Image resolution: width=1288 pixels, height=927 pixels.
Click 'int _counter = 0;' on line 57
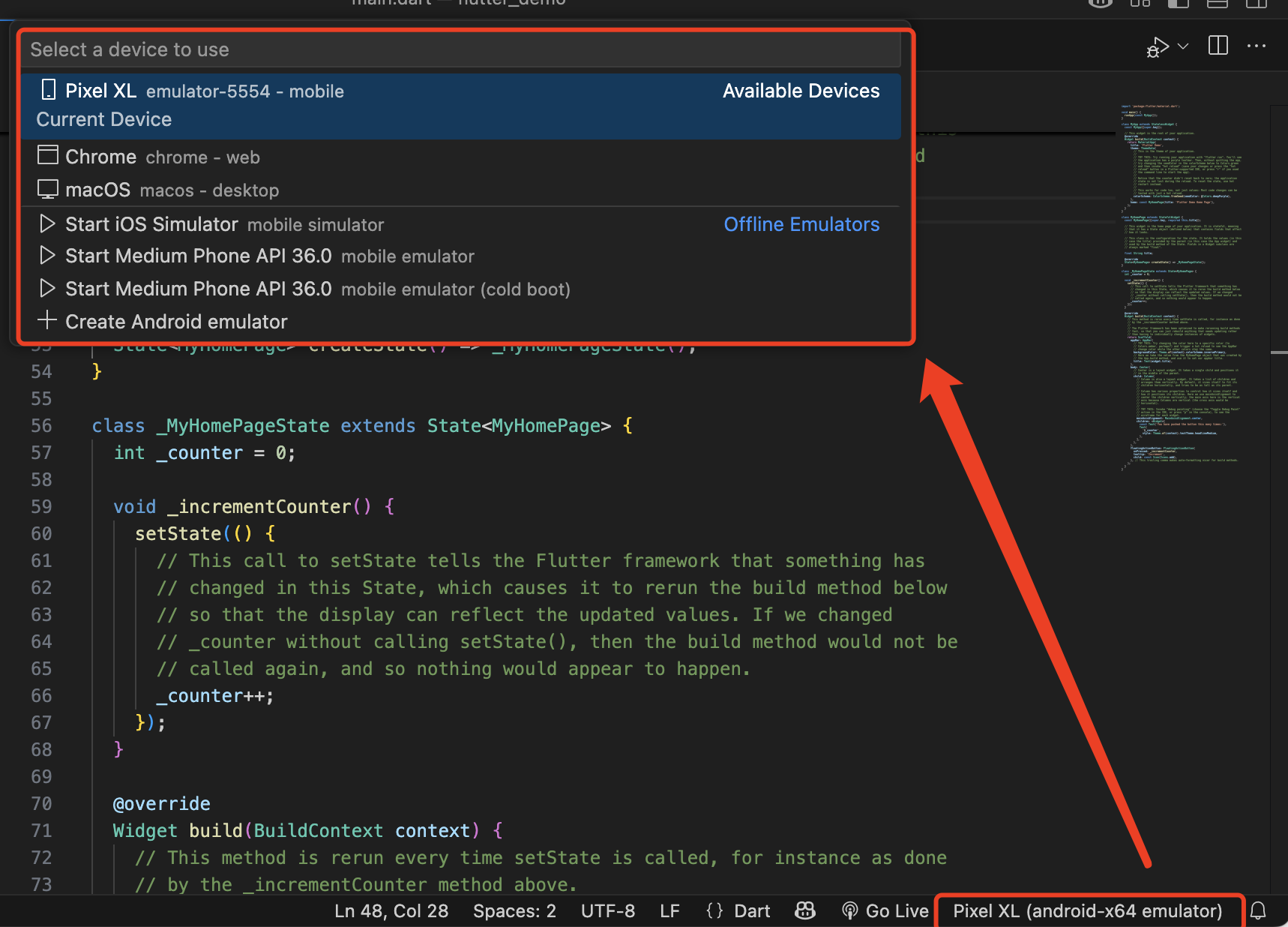[x=205, y=453]
